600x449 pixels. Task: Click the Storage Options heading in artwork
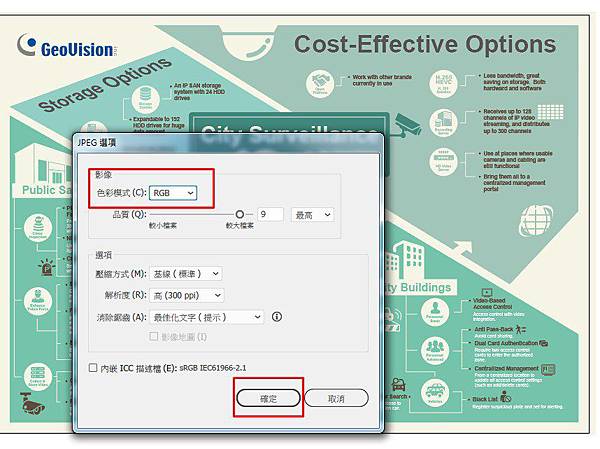pyautogui.click(x=105, y=85)
